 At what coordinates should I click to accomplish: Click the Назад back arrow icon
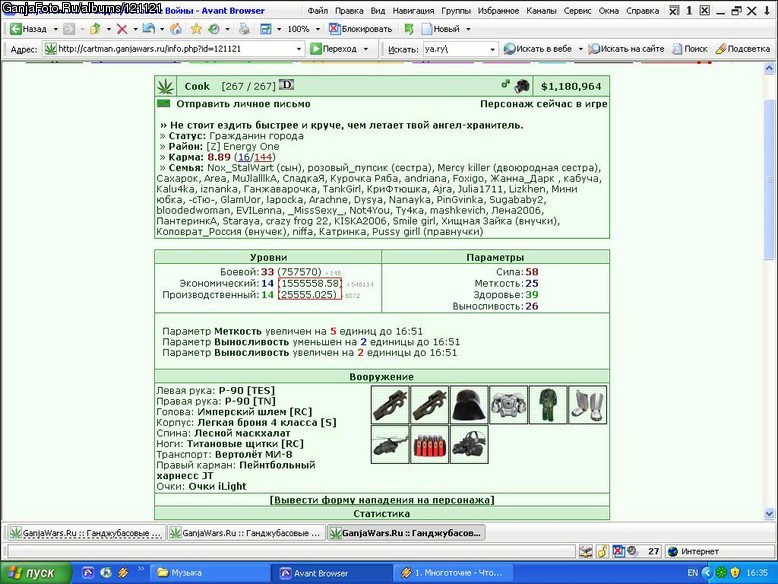[16, 29]
